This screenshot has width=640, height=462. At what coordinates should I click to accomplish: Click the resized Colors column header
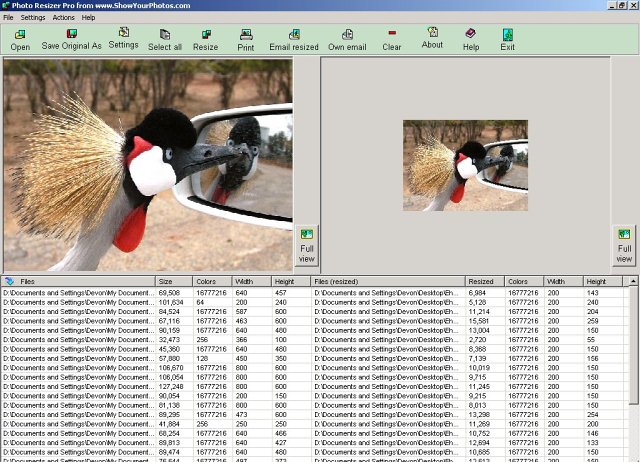tap(524, 281)
